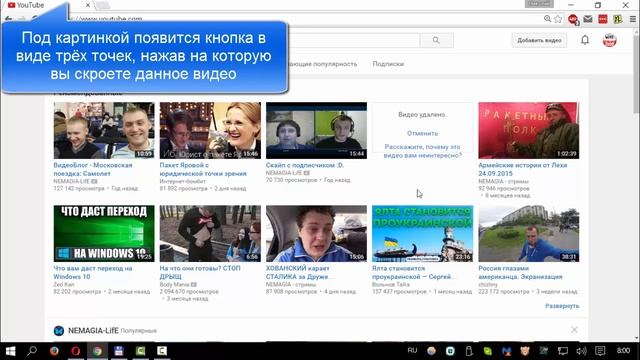The height and width of the screenshot is (360, 640).
Task: Open floppy disk app on taskbar
Action: pos(119,351)
